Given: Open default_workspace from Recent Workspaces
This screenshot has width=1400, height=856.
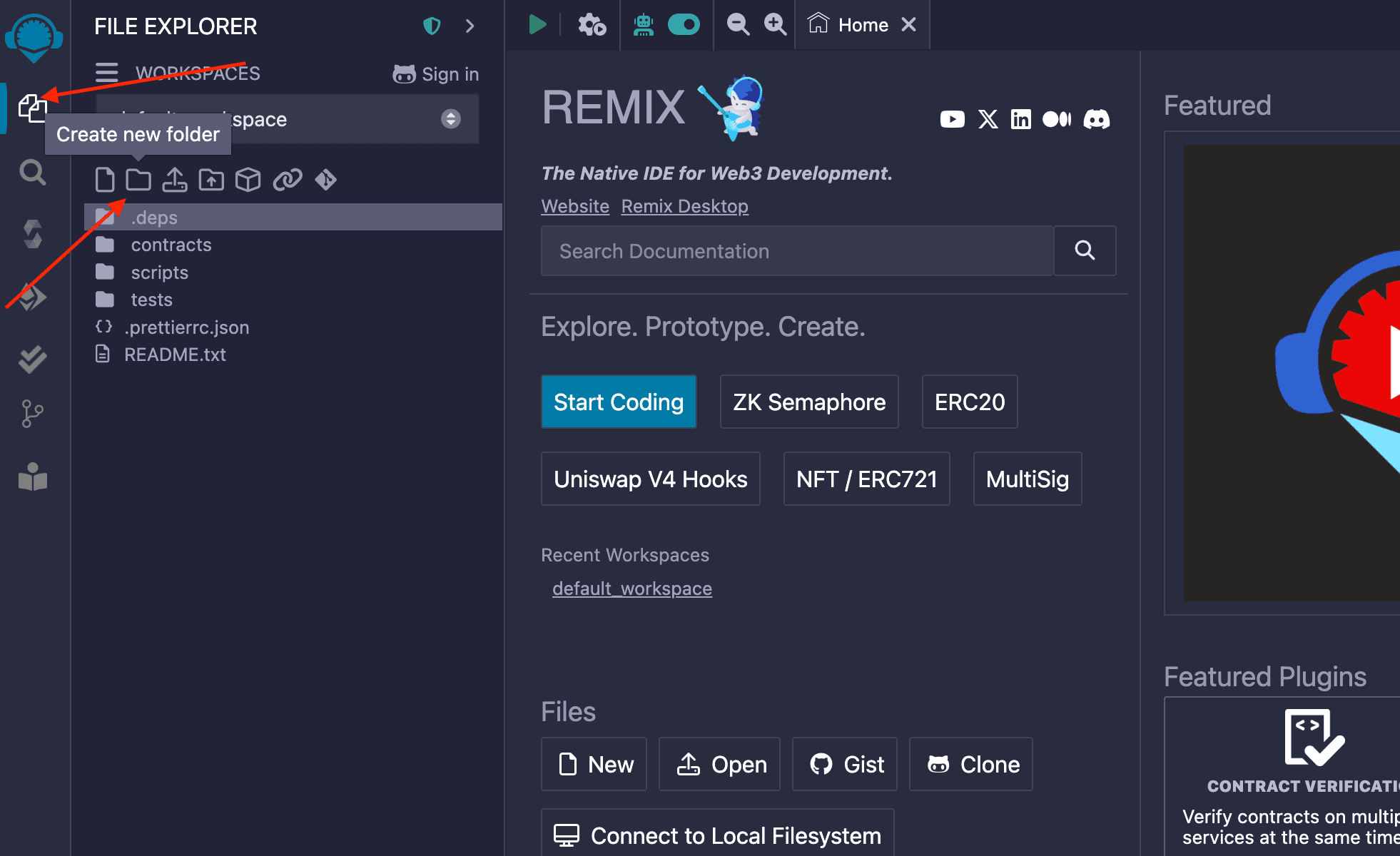Looking at the screenshot, I should [x=632, y=588].
